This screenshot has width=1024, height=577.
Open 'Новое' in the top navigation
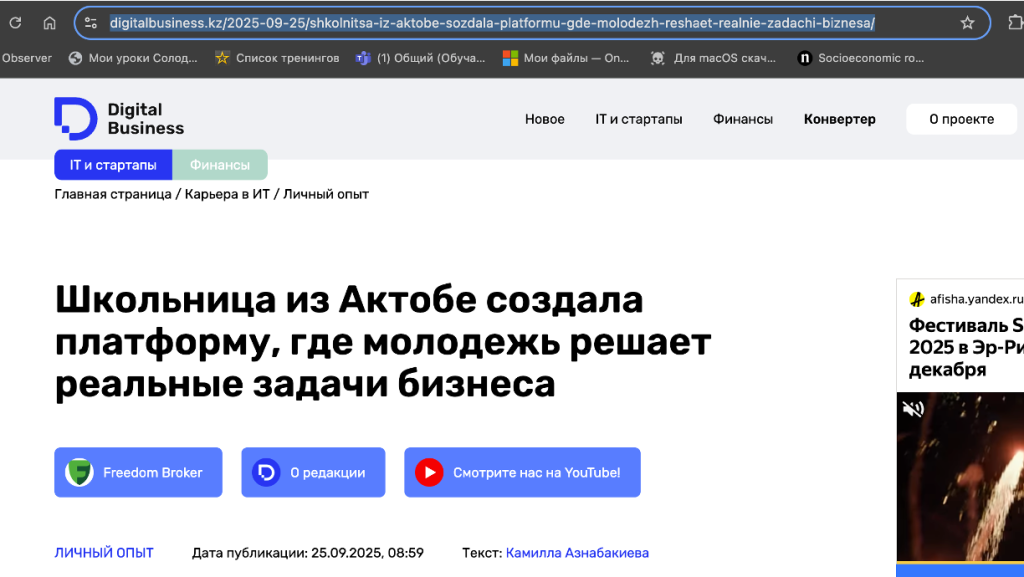coord(544,119)
